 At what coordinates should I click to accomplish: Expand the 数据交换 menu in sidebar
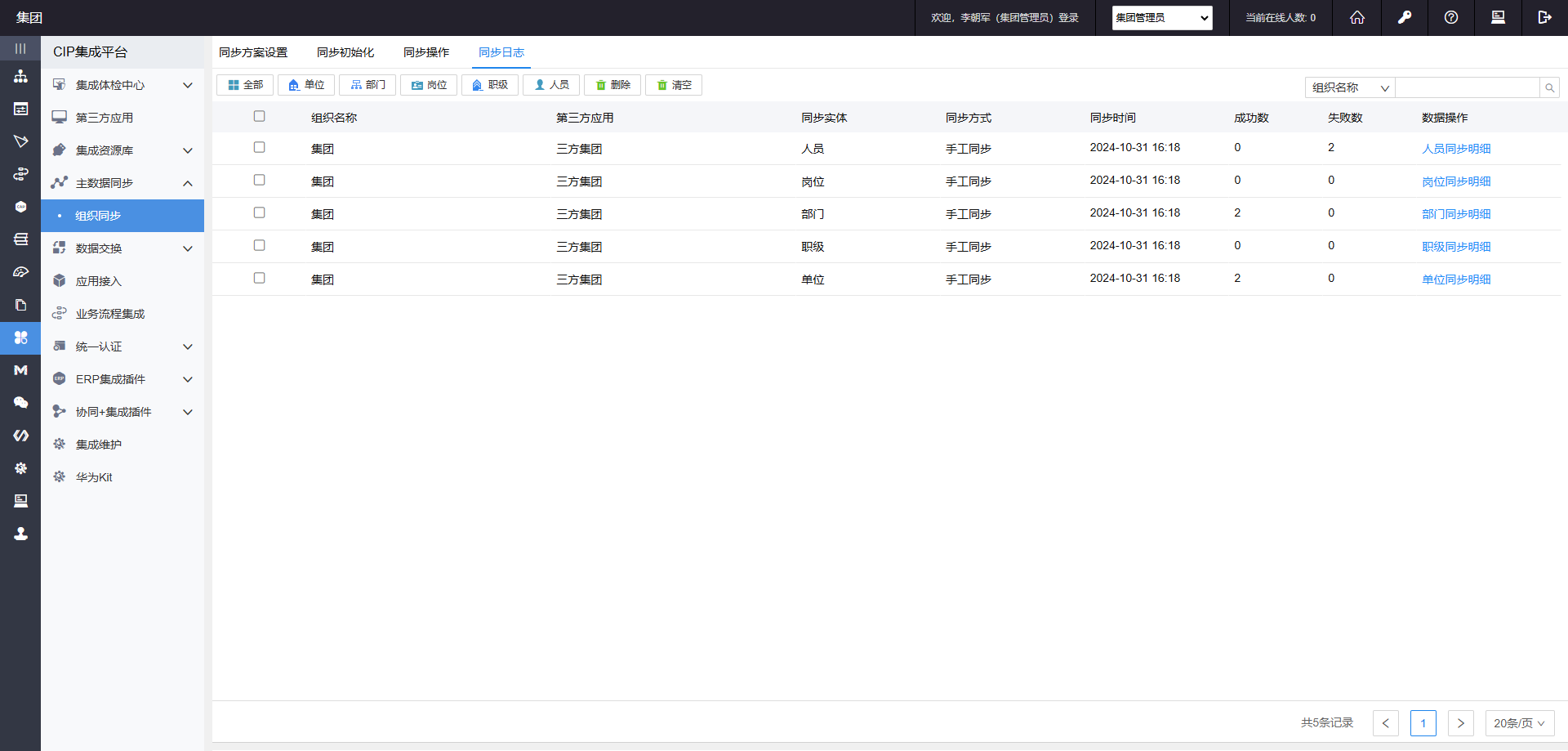pyautogui.click(x=122, y=248)
